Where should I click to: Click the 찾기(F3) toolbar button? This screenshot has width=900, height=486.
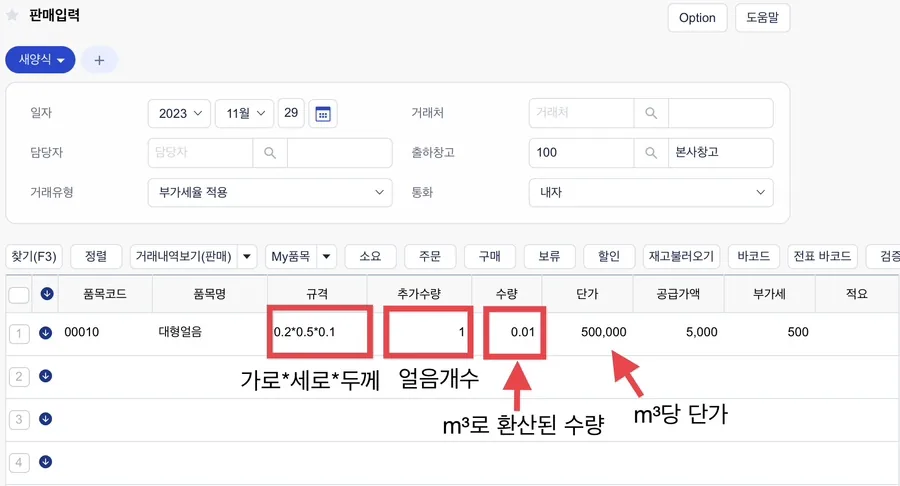click(34, 256)
